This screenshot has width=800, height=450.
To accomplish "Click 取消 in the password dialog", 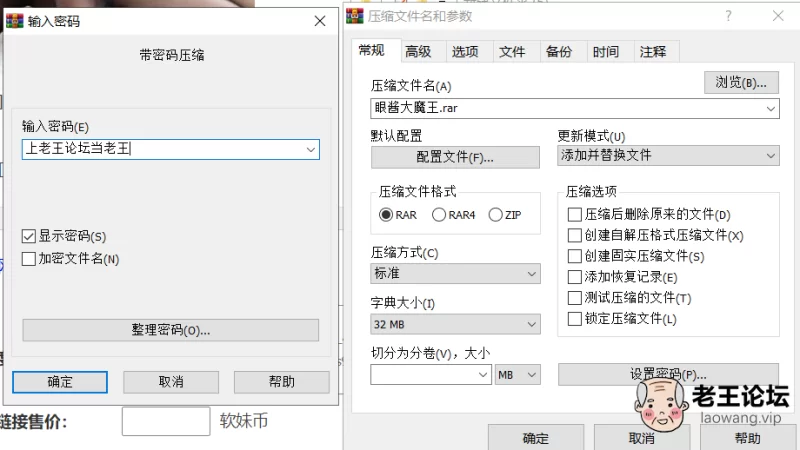I will point(171,382).
